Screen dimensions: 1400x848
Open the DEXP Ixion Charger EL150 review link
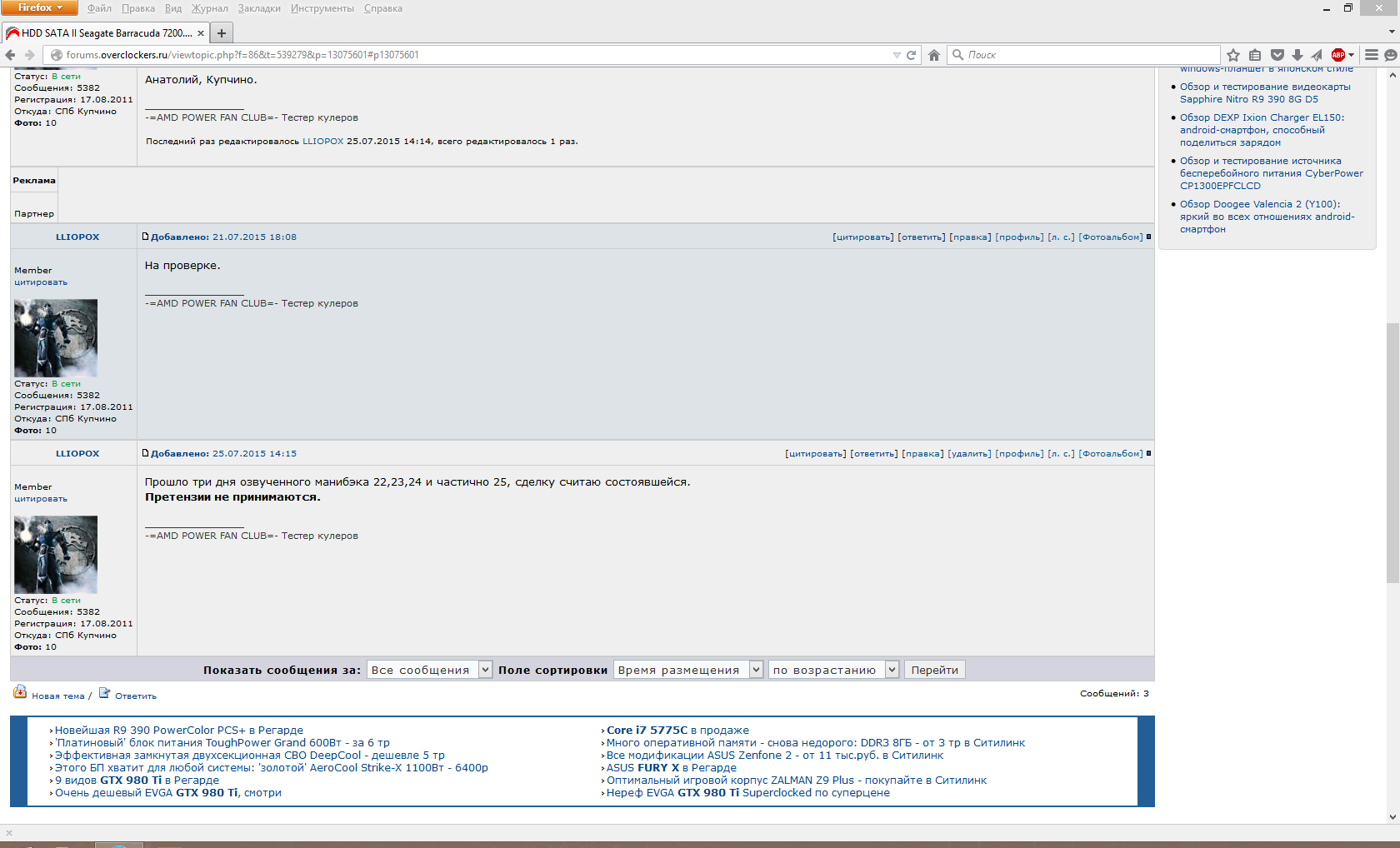pyautogui.click(x=1262, y=130)
